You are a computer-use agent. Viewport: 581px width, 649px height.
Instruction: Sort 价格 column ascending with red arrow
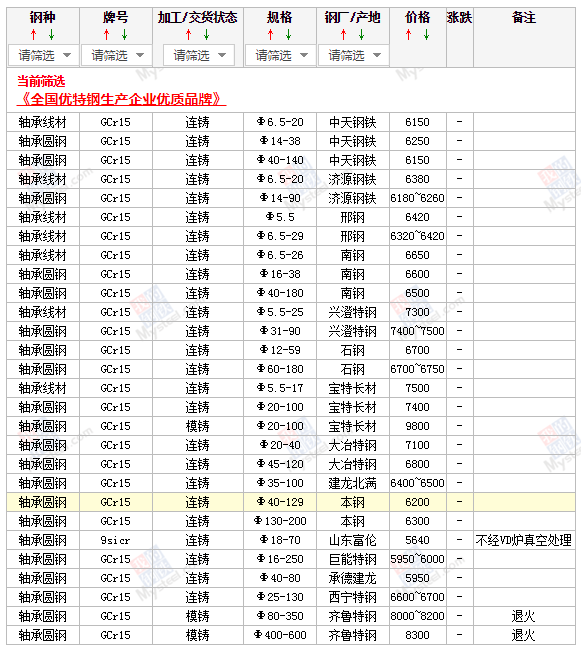click(409, 35)
